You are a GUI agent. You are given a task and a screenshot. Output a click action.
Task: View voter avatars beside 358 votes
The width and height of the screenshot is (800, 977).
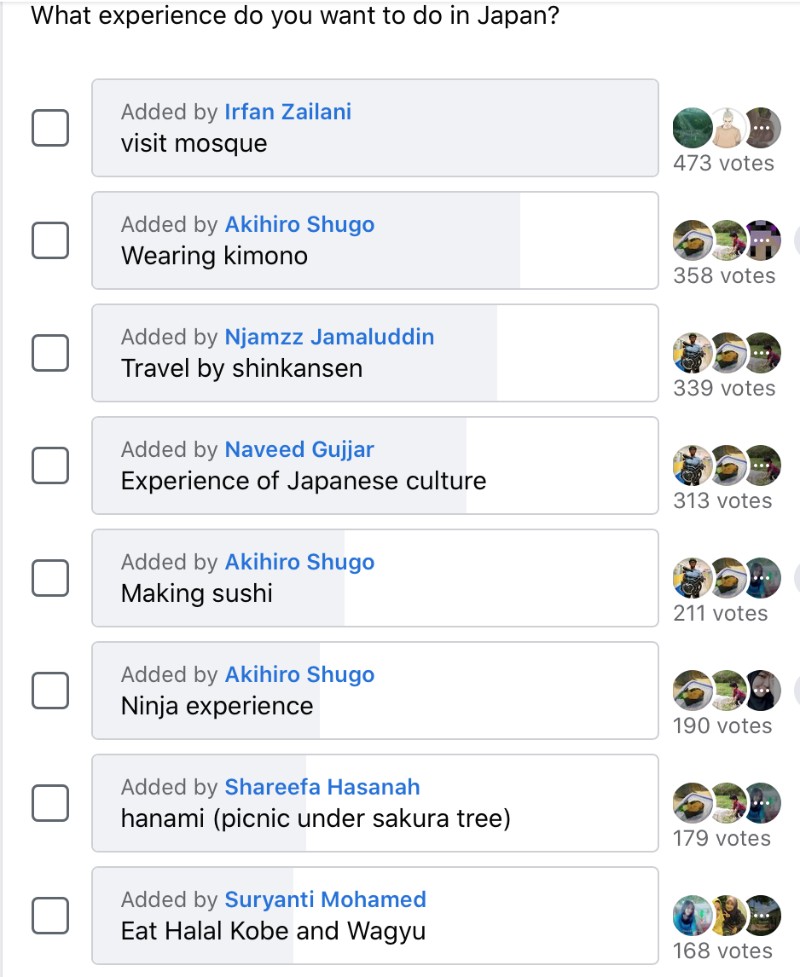point(727,240)
